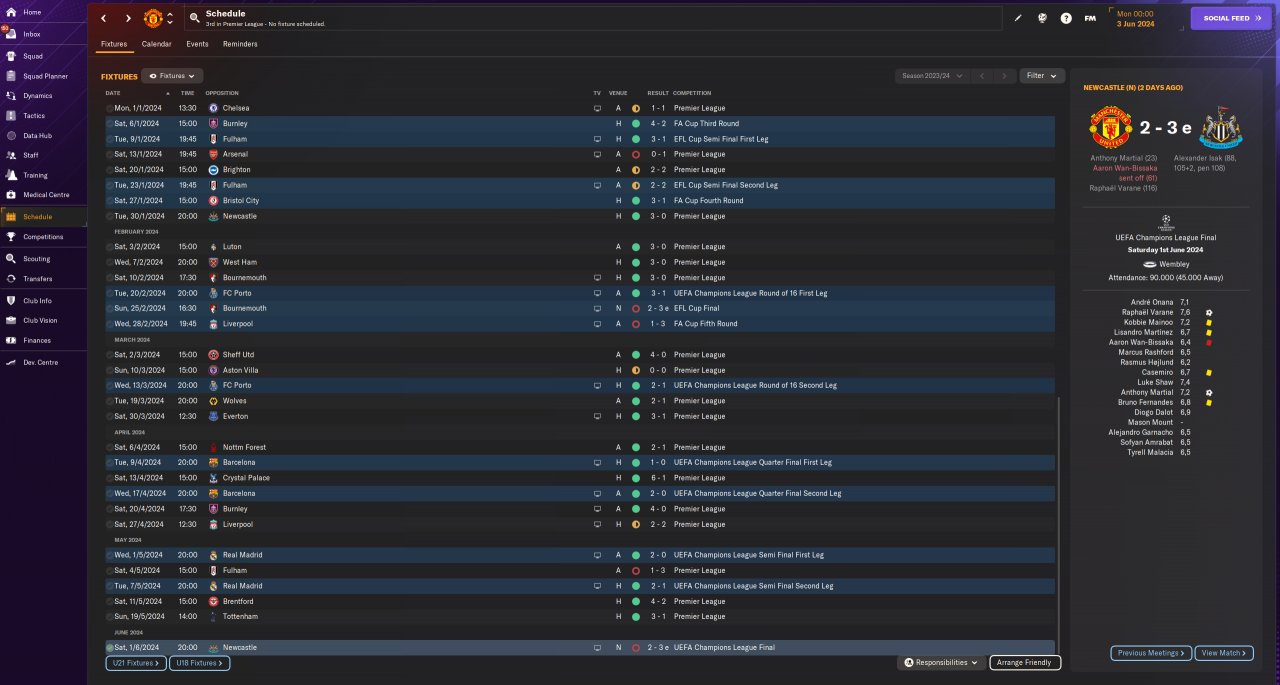Select the Arsenal fixture row
Screen dimensions: 1280x685
click(580, 154)
